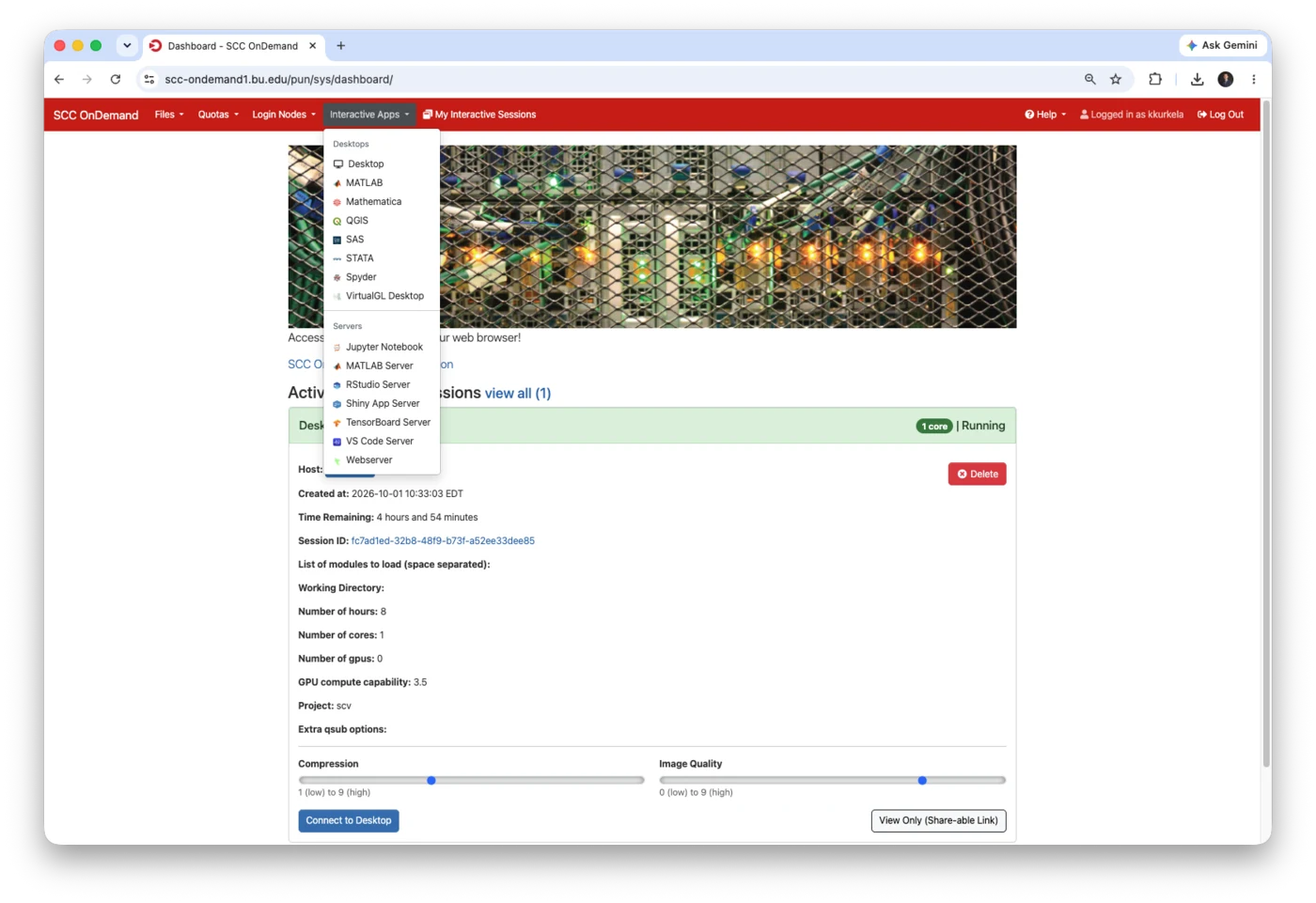The height and width of the screenshot is (903, 1316).
Task: Click the MATLAB Server icon
Action: click(337, 366)
